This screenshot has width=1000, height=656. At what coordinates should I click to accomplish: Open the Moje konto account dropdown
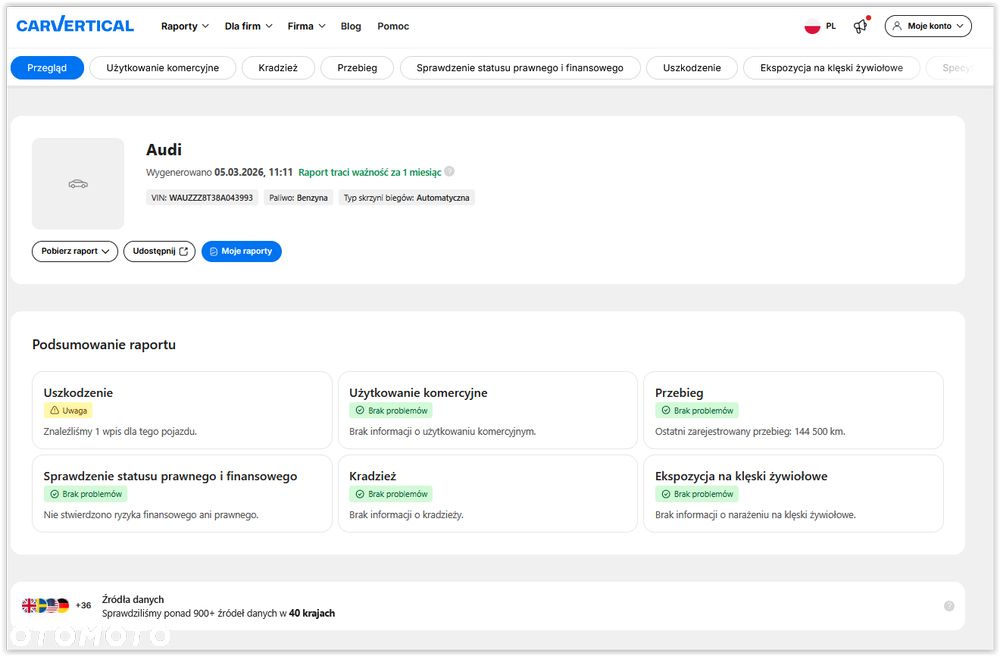[928, 26]
